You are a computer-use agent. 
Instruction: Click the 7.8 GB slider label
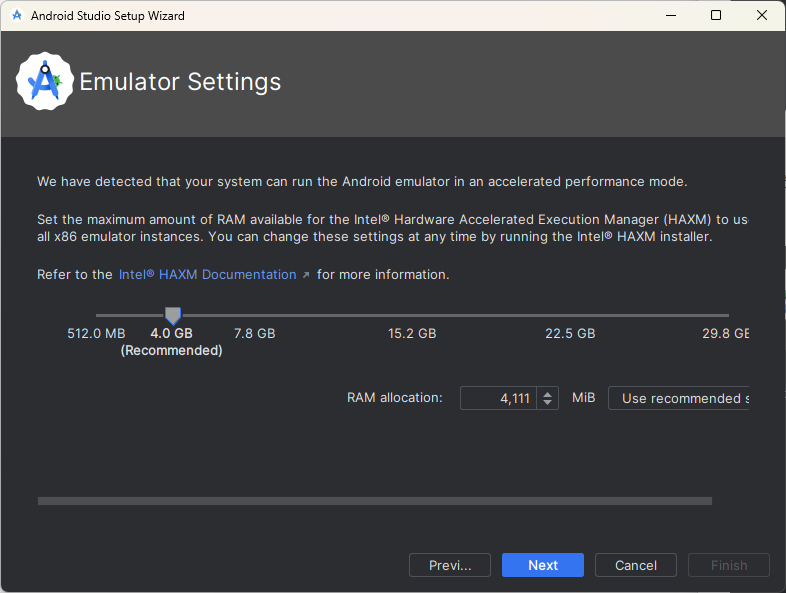[x=255, y=333]
